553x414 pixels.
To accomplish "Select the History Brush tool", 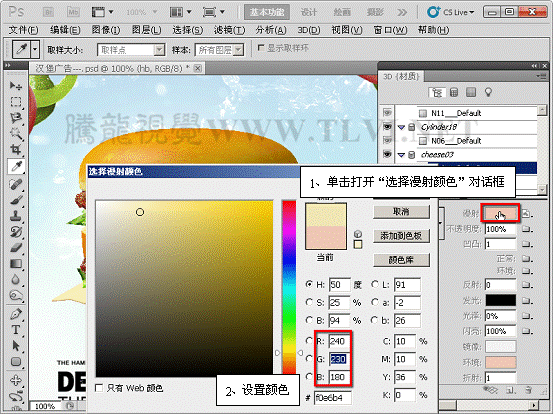I will coord(16,232).
